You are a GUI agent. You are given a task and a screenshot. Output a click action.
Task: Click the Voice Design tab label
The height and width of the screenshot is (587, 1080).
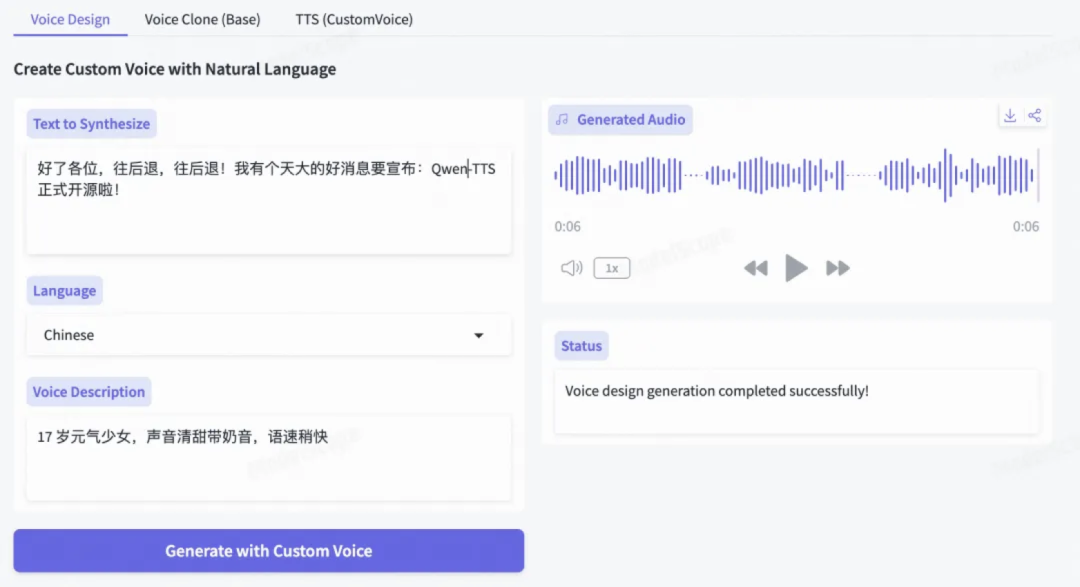[x=70, y=18]
